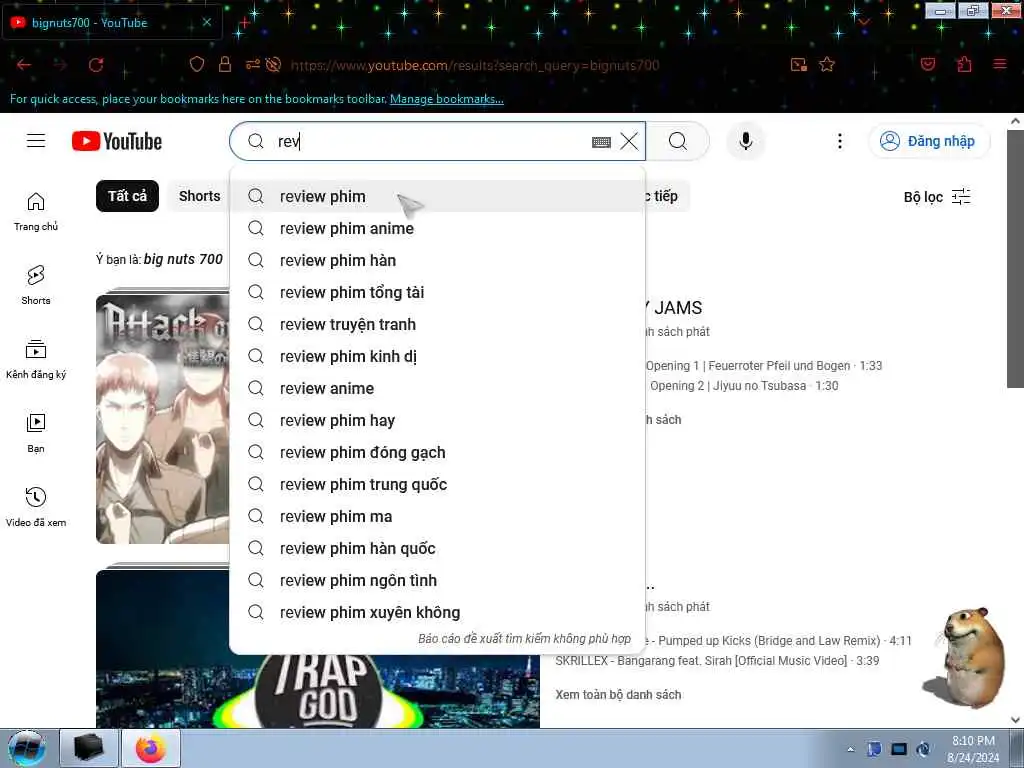Click scrollbar down arrow
1024x768 pixels.
(1016, 720)
